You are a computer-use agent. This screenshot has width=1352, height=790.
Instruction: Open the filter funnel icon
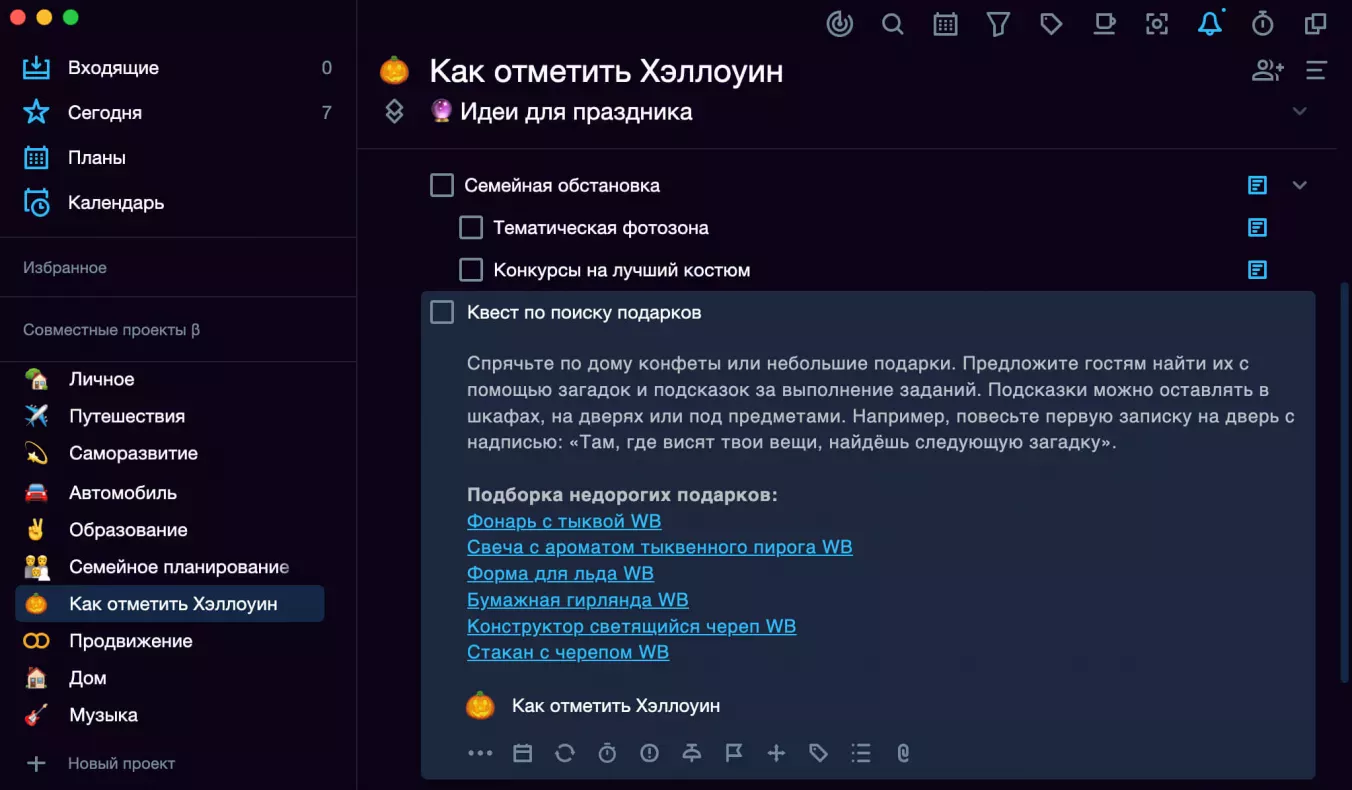click(x=998, y=24)
